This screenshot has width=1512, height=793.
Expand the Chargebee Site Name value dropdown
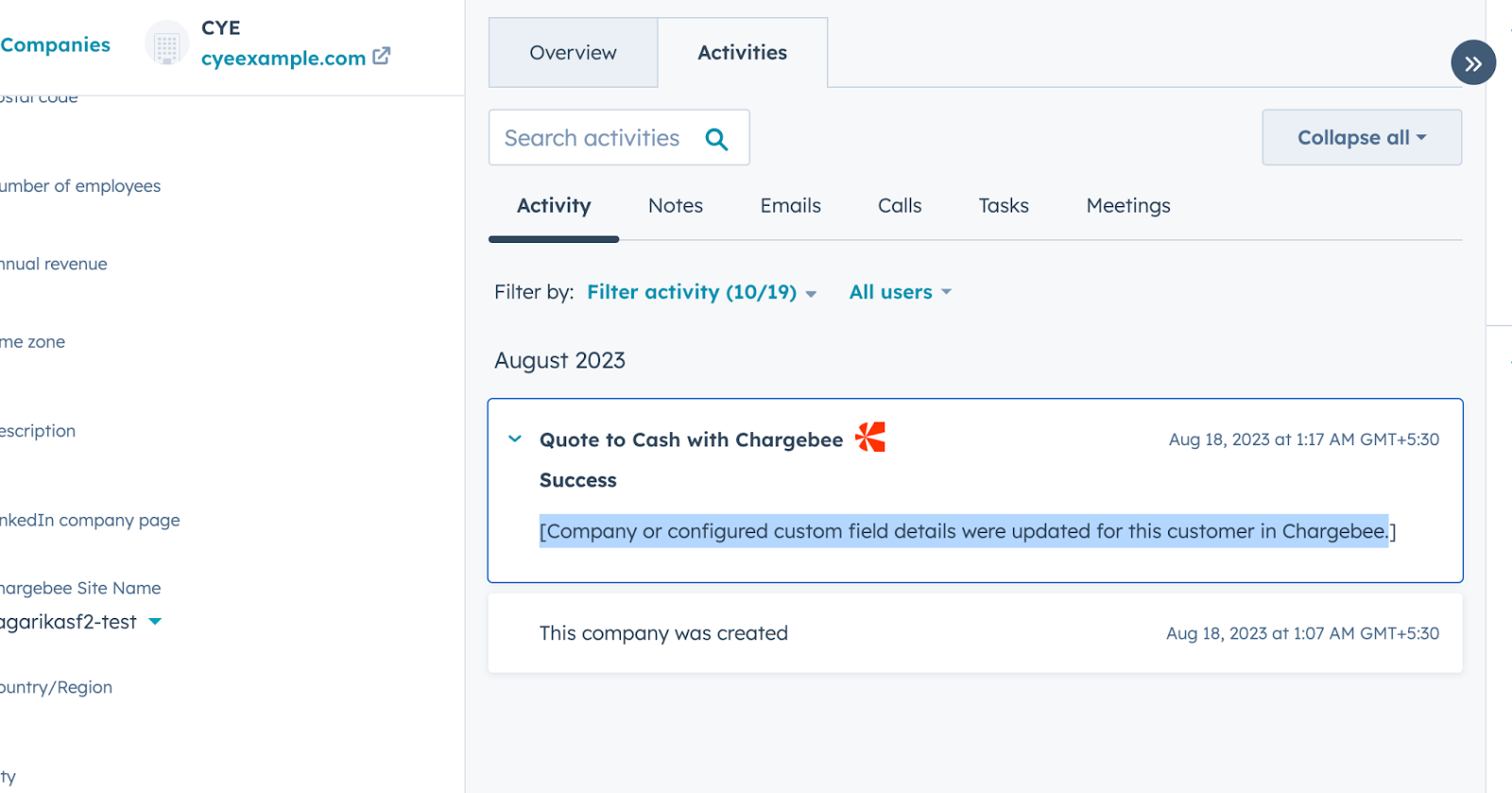pos(156,621)
